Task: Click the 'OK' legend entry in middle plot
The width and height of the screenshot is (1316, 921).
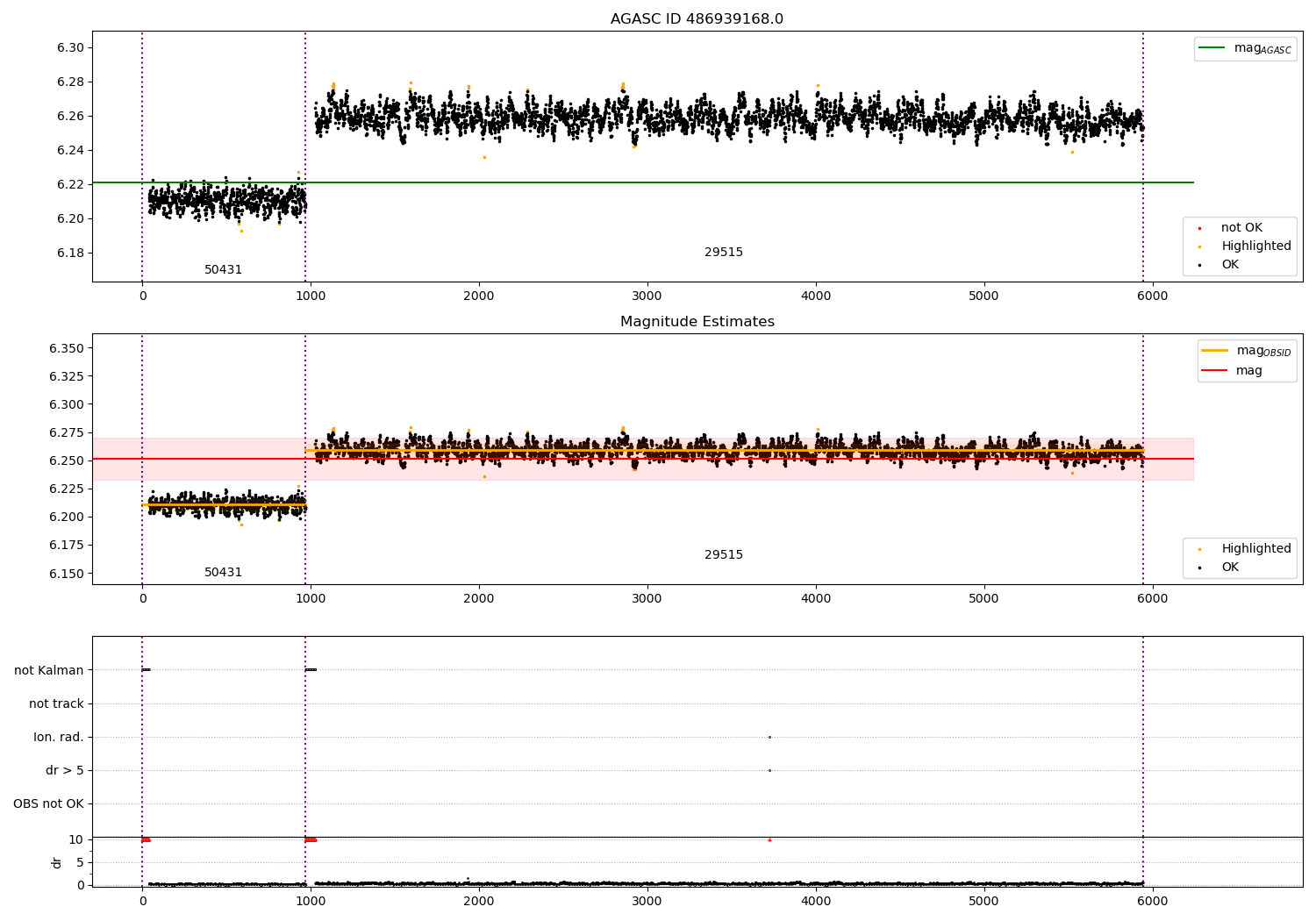Action: (x=1228, y=568)
